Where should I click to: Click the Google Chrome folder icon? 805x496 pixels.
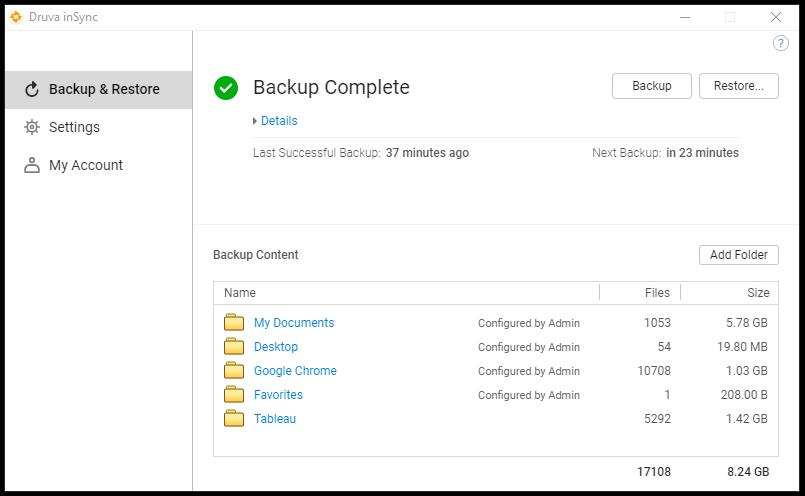point(234,371)
